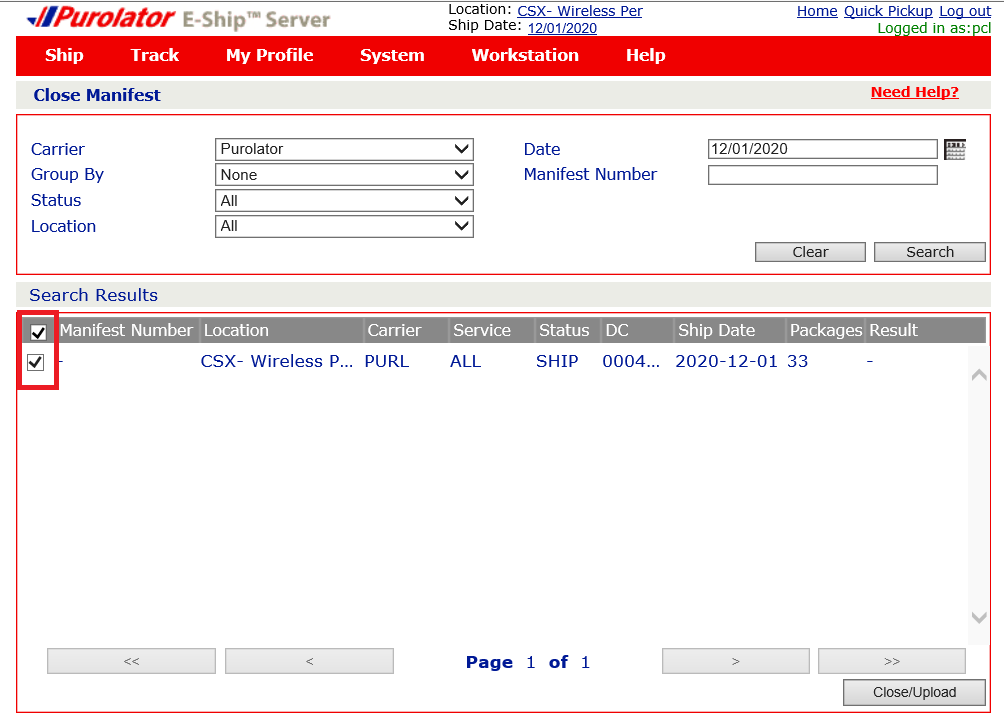Jump to last page of results
Viewport: 1004px width, 721px height.
891,661
